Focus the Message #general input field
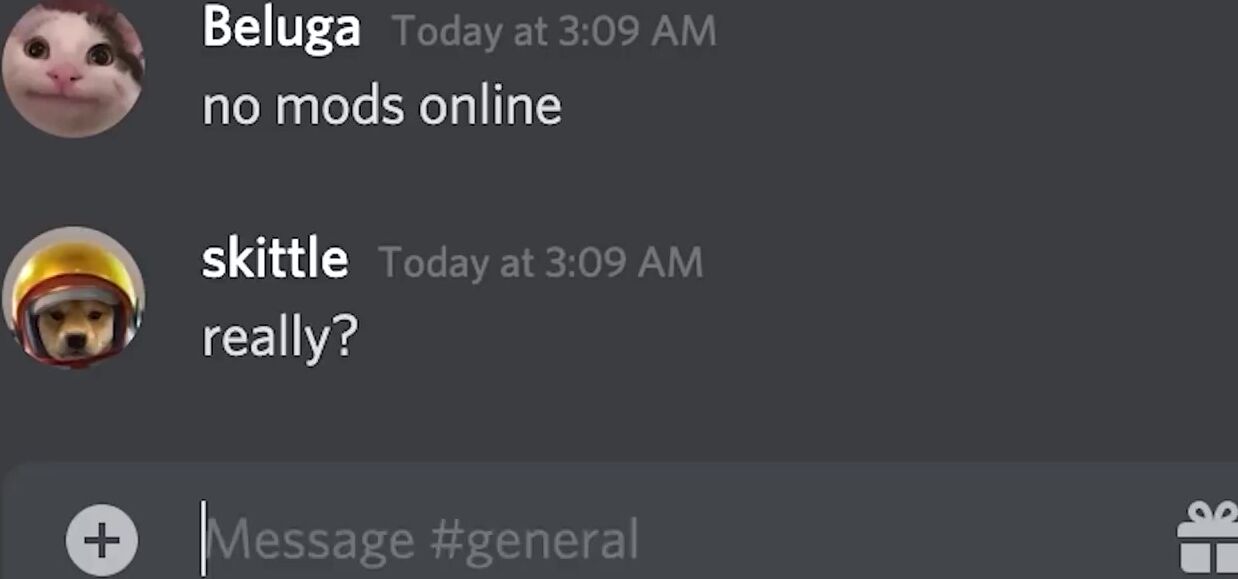Viewport: 1238px width, 579px height. pyautogui.click(x=680, y=540)
